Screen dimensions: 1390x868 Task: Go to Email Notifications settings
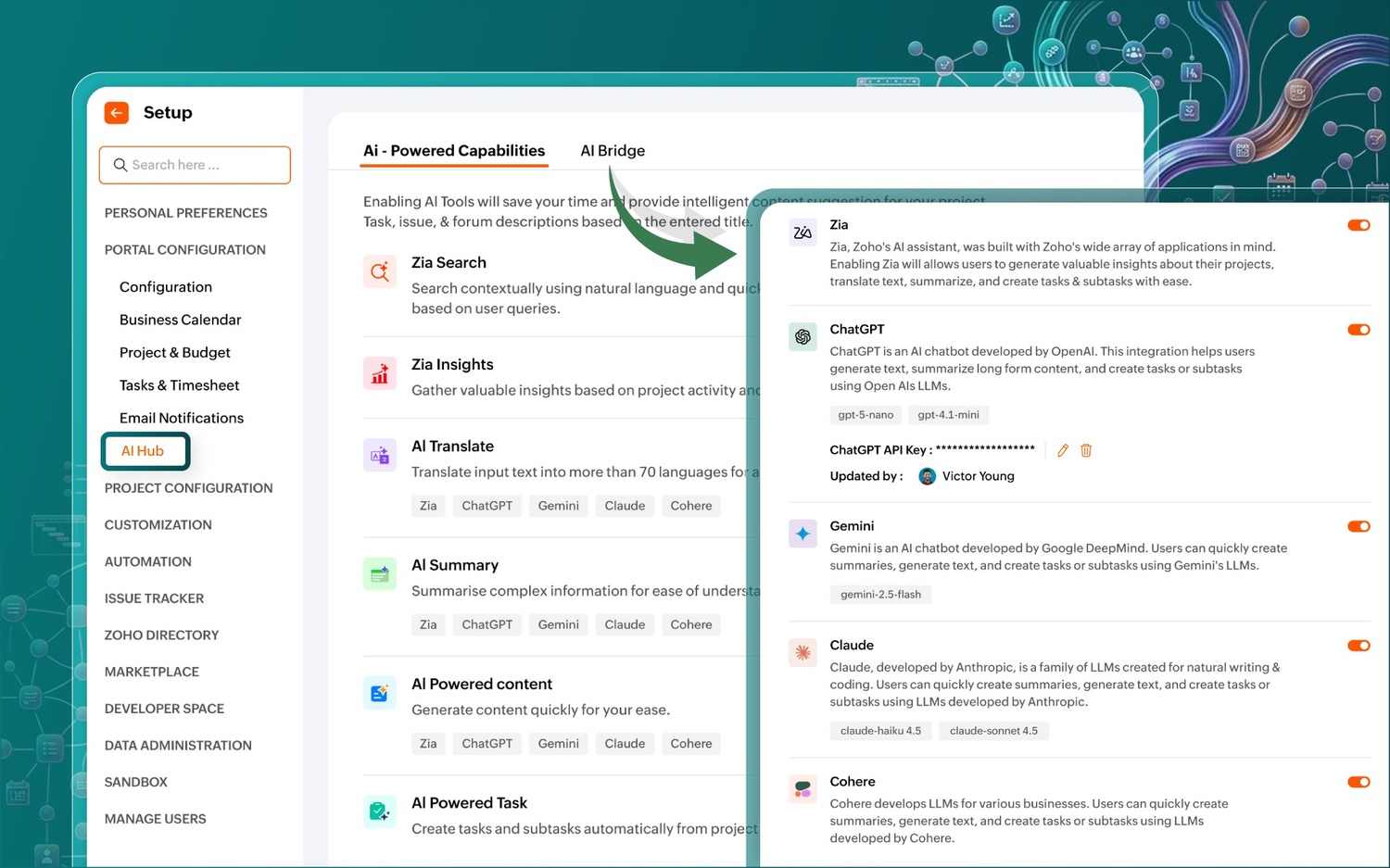tap(182, 419)
